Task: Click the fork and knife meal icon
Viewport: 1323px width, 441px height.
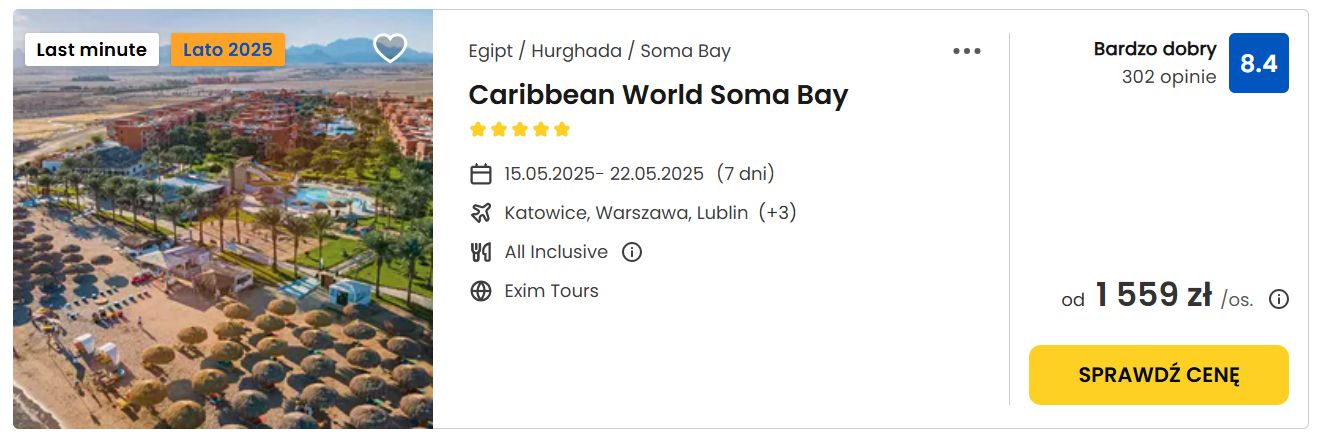Action: [x=481, y=252]
